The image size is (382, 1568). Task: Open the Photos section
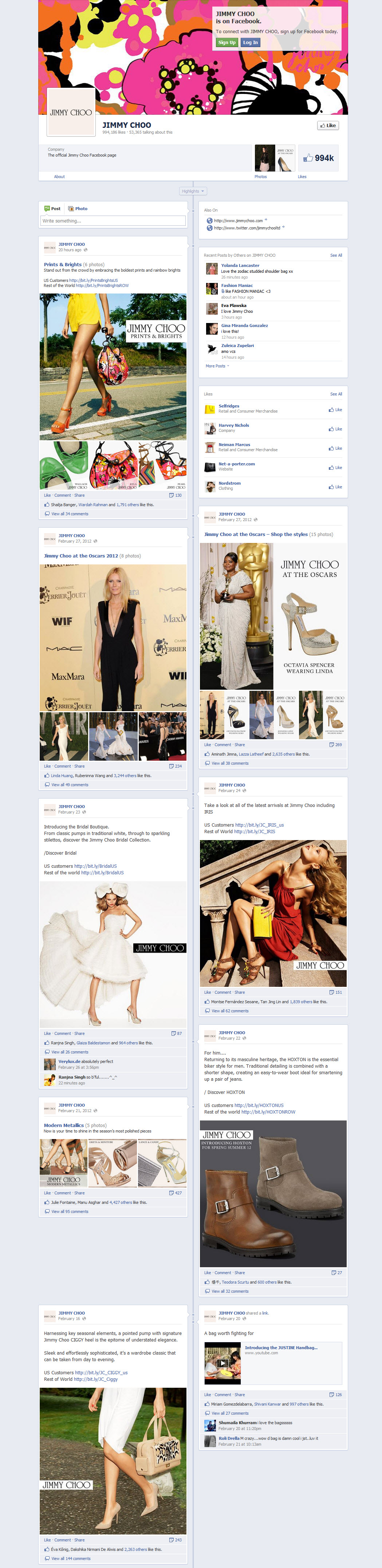(260, 177)
